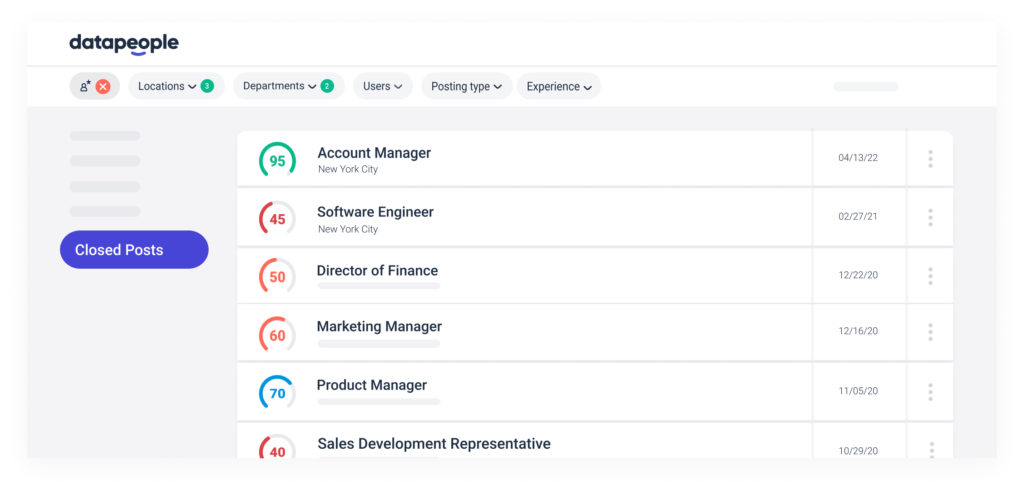Click the green 2 badge on Departments
The image size is (1024, 491).
pyautogui.click(x=327, y=86)
